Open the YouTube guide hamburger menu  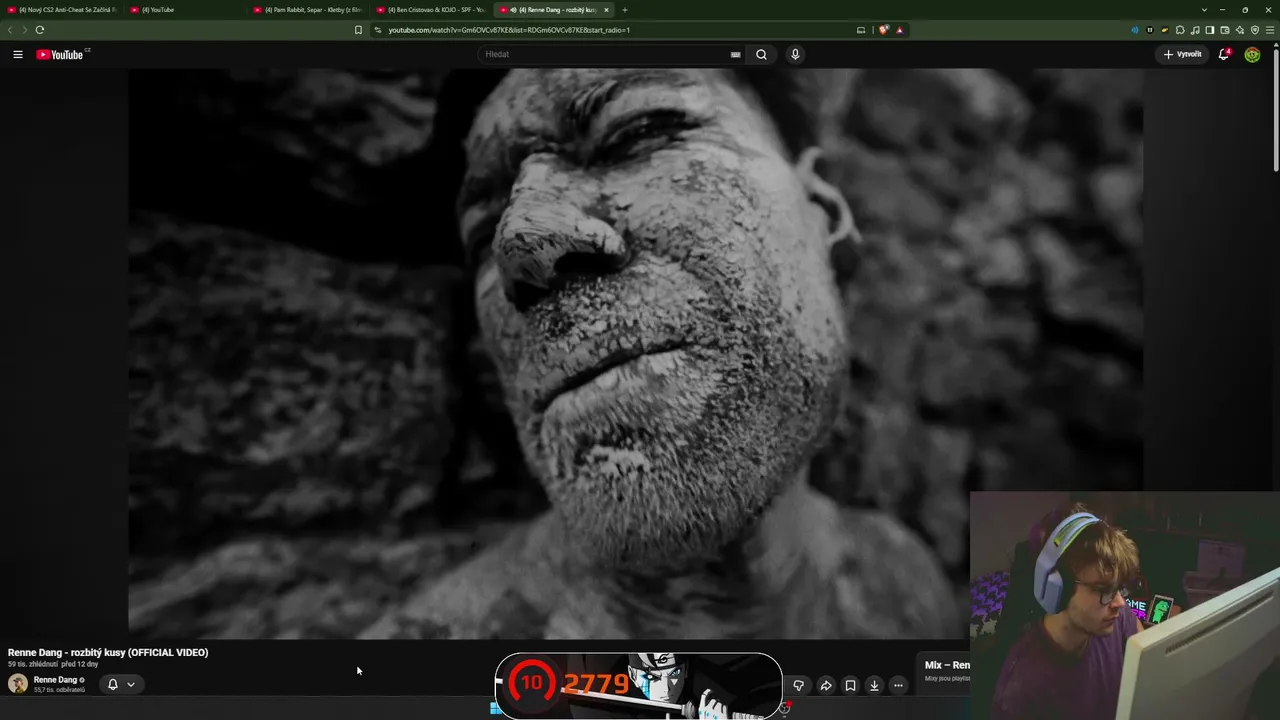(x=18, y=54)
